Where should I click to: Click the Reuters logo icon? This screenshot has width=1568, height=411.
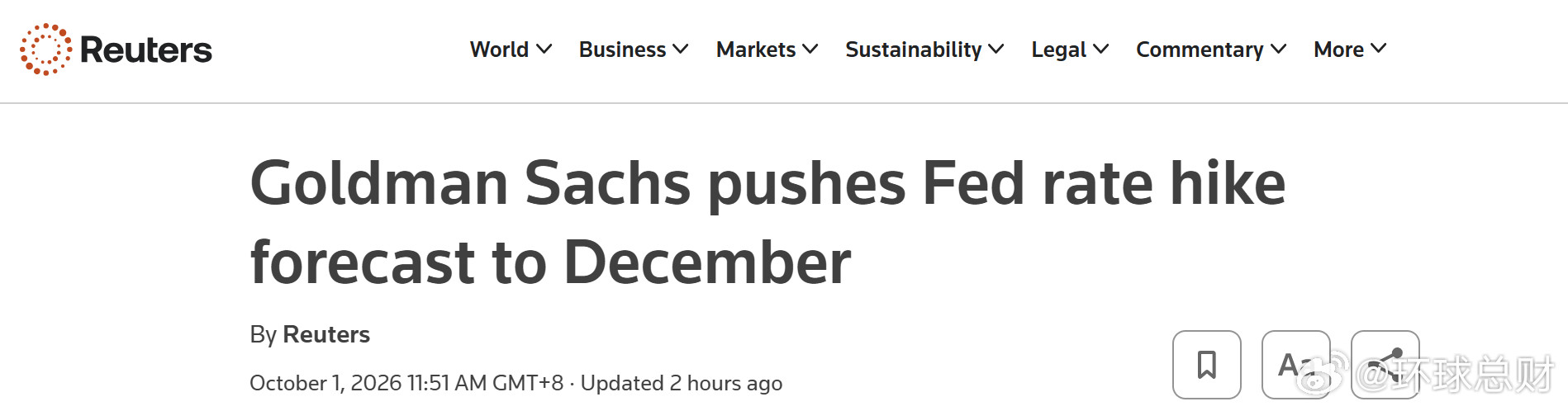(x=46, y=50)
